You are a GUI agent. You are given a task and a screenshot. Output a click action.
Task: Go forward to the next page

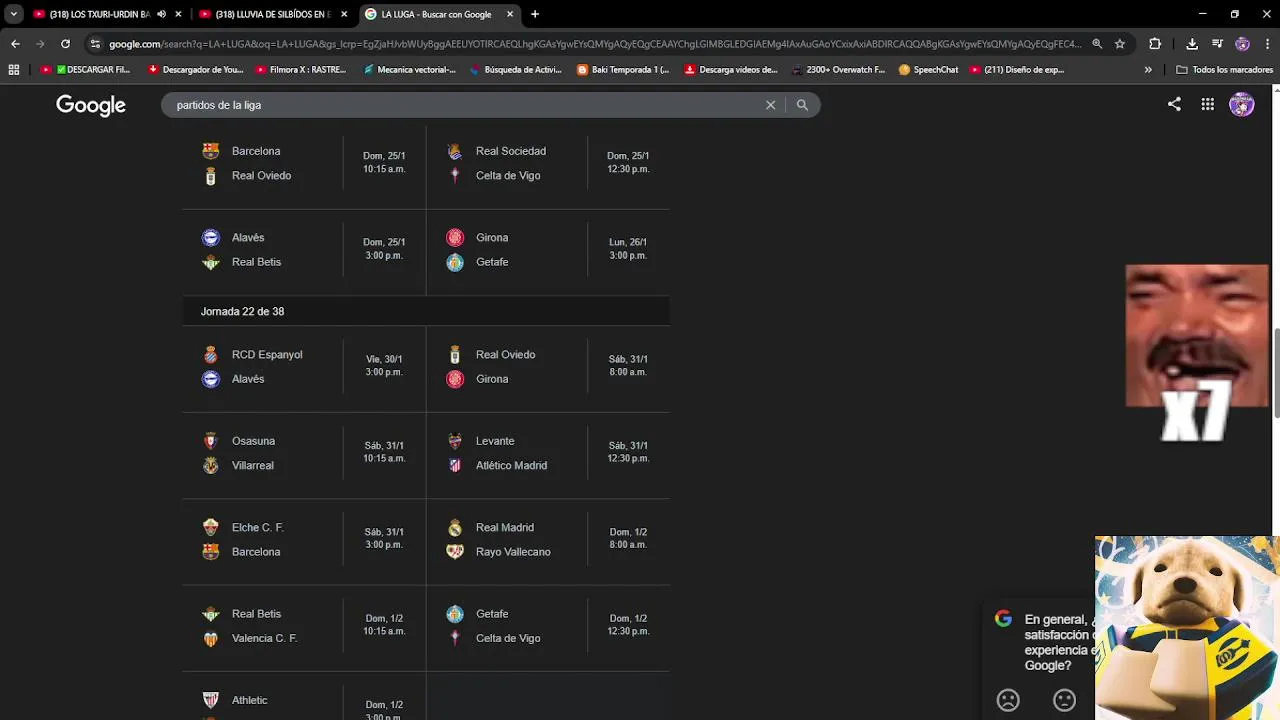click(x=40, y=44)
